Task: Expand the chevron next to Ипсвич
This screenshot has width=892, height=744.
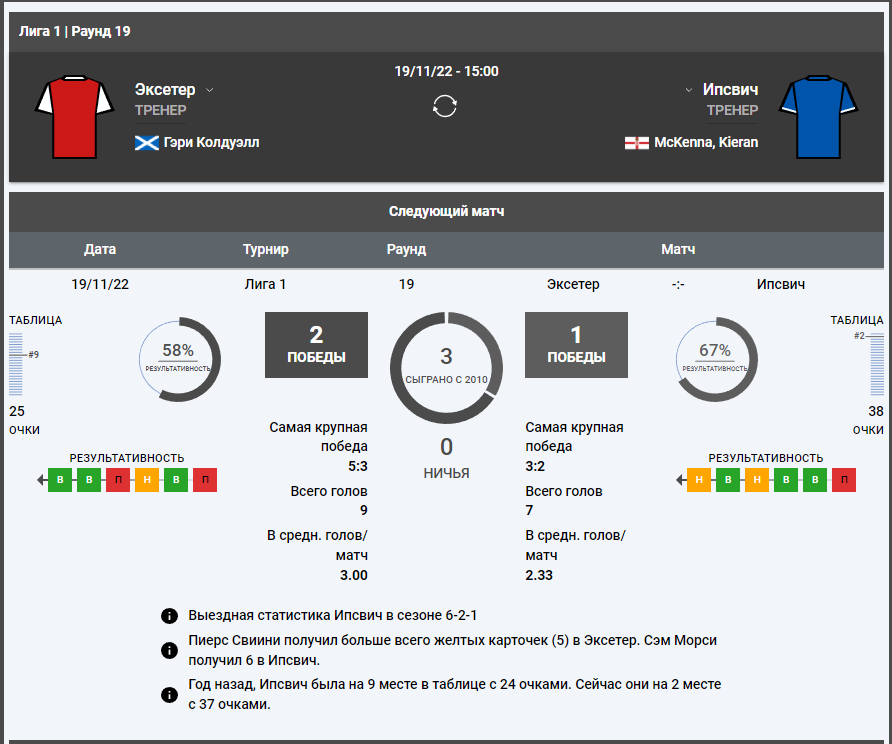Action: click(689, 90)
